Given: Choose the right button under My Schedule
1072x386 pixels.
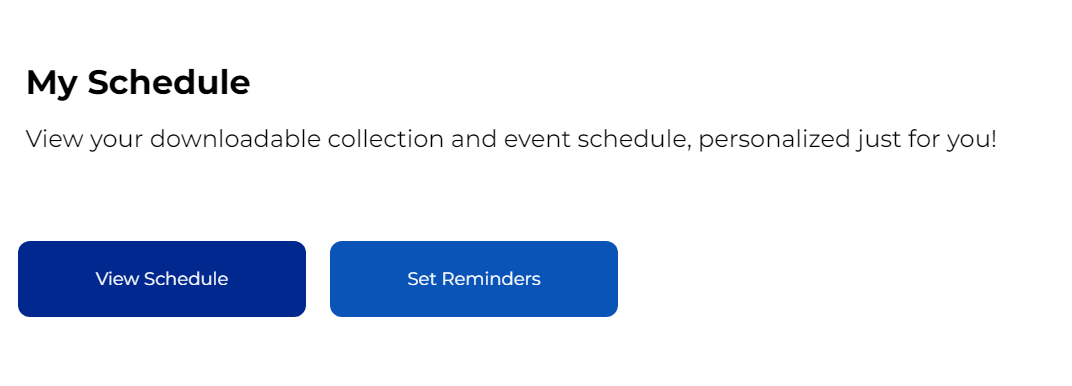Looking at the screenshot, I should pyautogui.click(x=474, y=279).
